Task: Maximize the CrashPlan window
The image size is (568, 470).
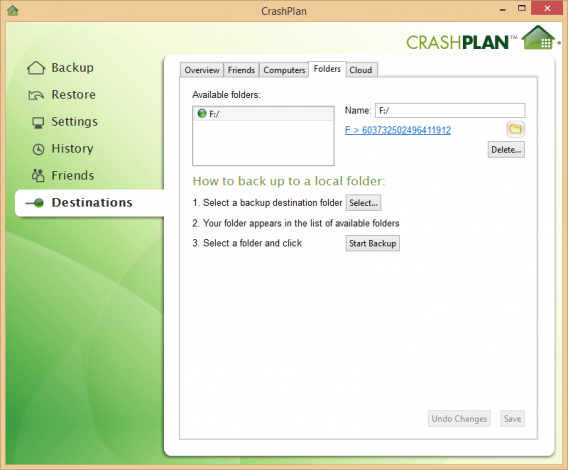Action: click(x=522, y=8)
